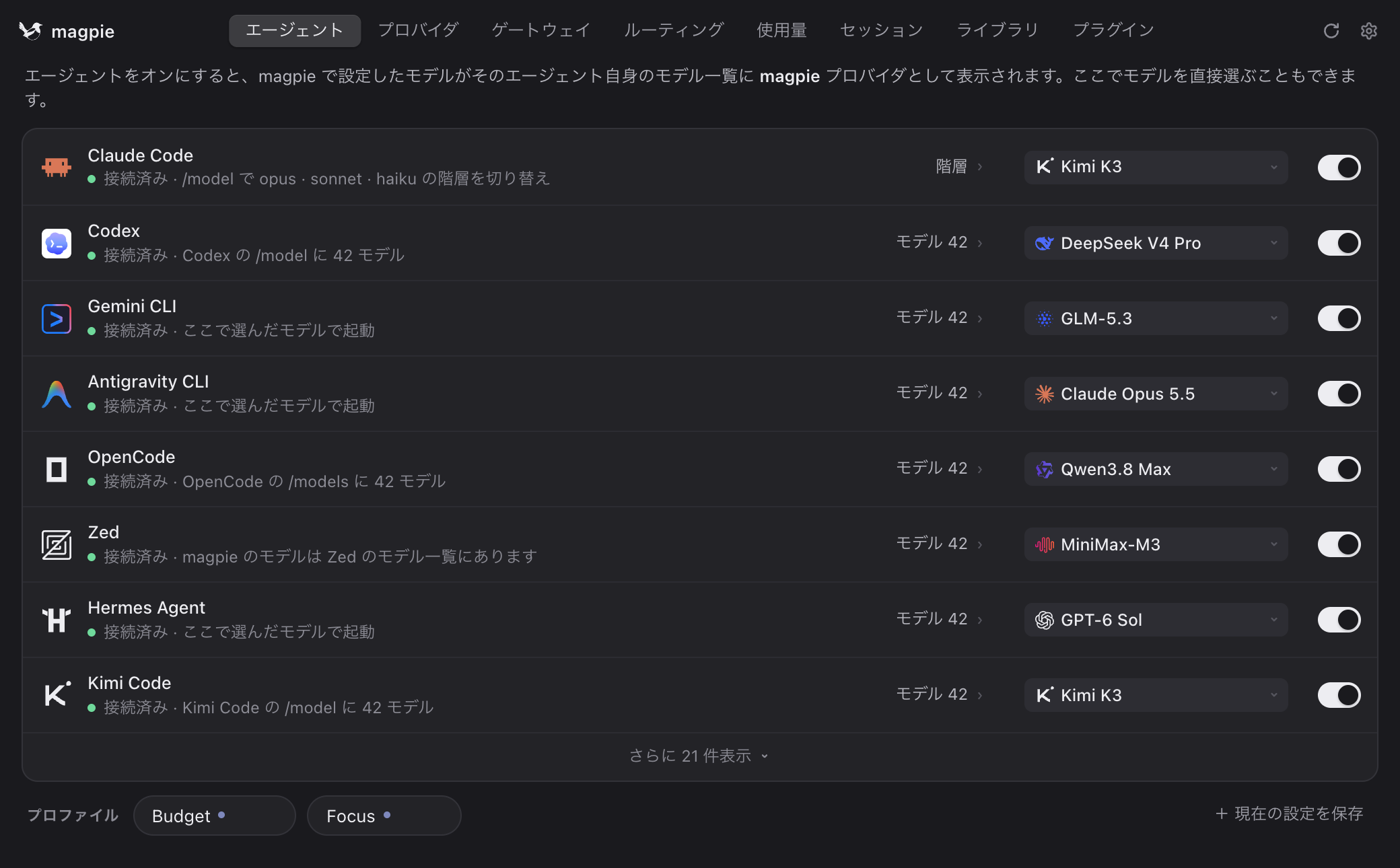1400x868 pixels.
Task: Open the DeepSeek V4 Pro model dropdown
Action: coord(1156,243)
